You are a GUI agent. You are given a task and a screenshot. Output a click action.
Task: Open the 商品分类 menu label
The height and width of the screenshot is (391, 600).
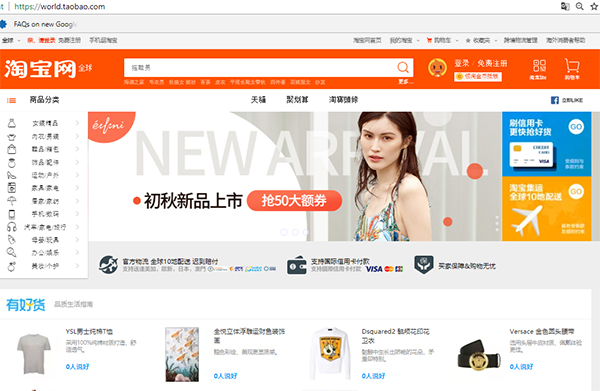click(44, 100)
